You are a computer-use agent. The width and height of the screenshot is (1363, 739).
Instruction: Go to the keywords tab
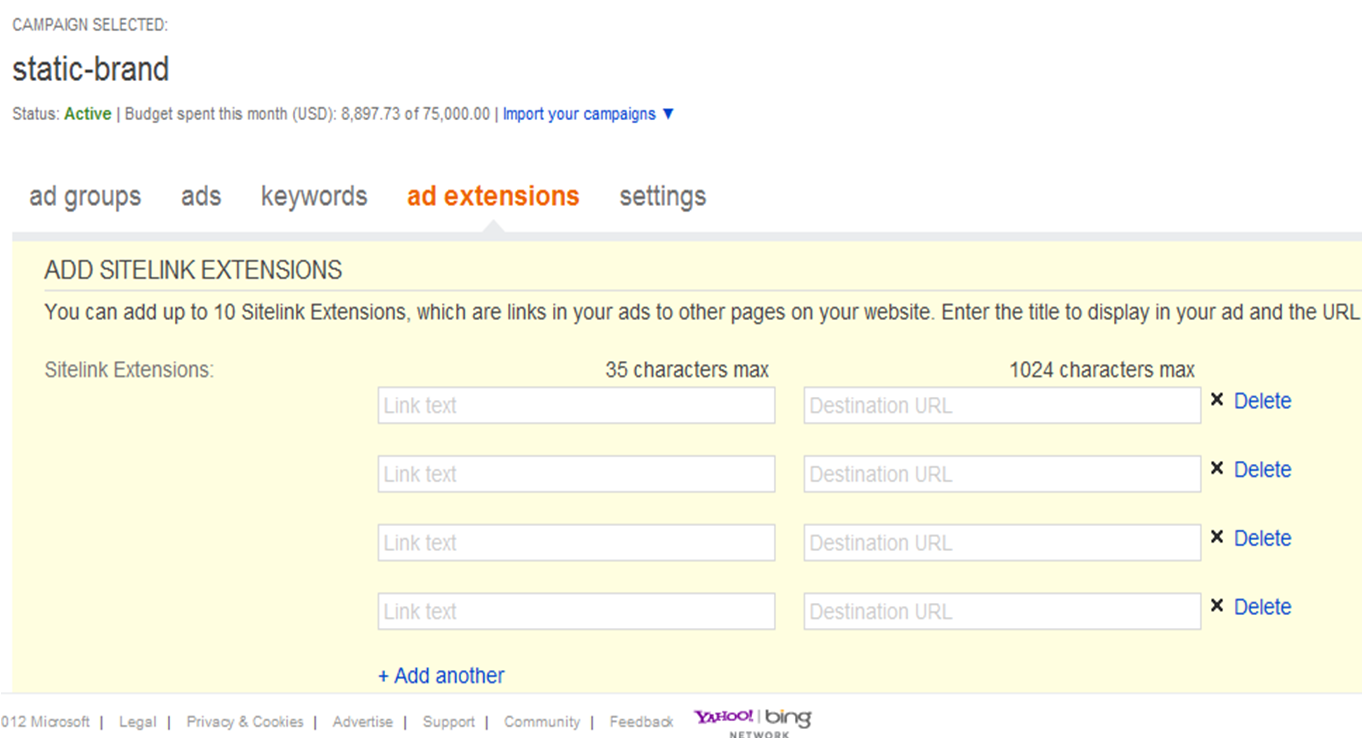pyautogui.click(x=314, y=197)
